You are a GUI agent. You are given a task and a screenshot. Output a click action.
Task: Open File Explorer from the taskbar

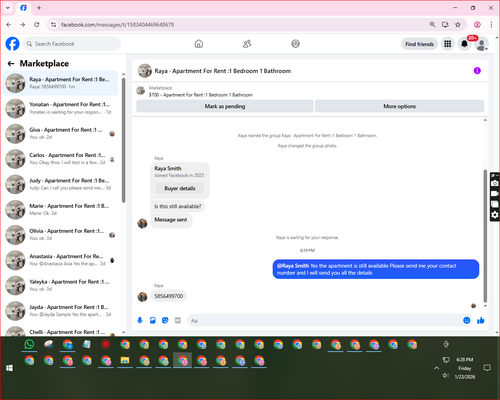pos(125,360)
